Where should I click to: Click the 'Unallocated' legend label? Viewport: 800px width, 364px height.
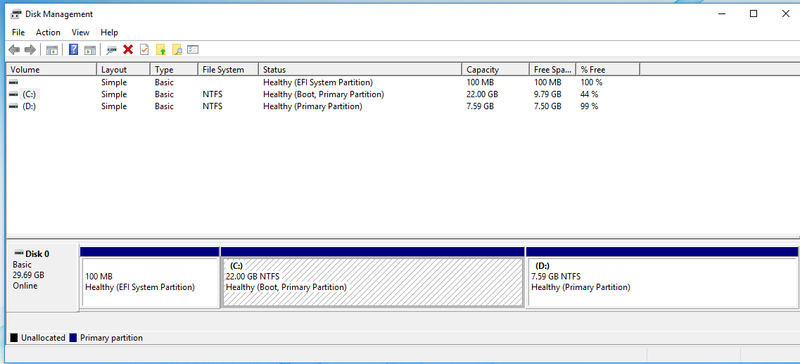(43, 338)
